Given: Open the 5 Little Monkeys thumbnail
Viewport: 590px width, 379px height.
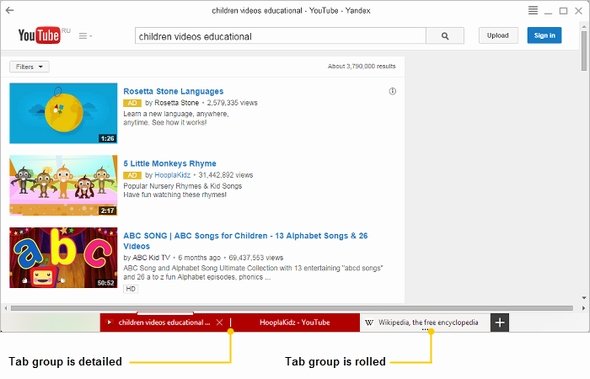Looking at the screenshot, I should tap(63, 185).
